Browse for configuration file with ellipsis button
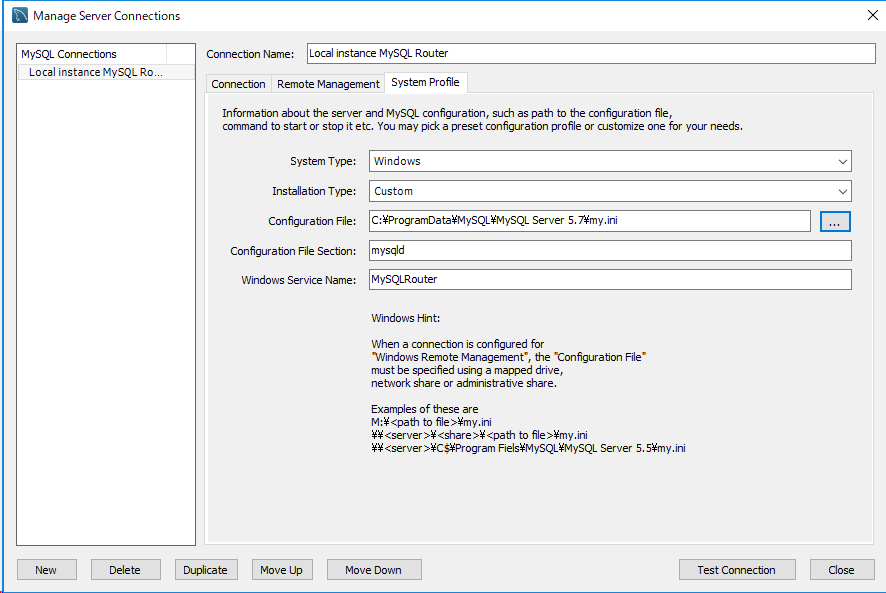This screenshot has width=886, height=593. [x=835, y=222]
